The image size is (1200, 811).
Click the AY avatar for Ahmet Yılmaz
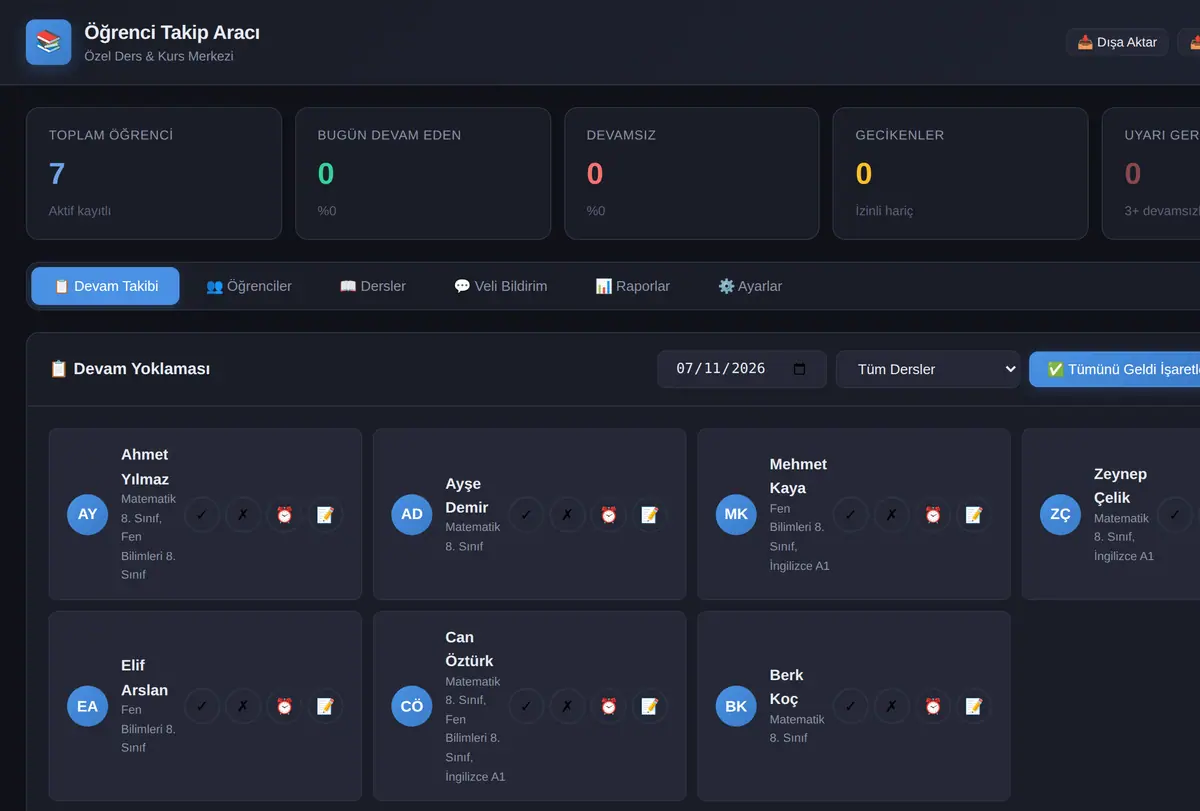(x=88, y=514)
